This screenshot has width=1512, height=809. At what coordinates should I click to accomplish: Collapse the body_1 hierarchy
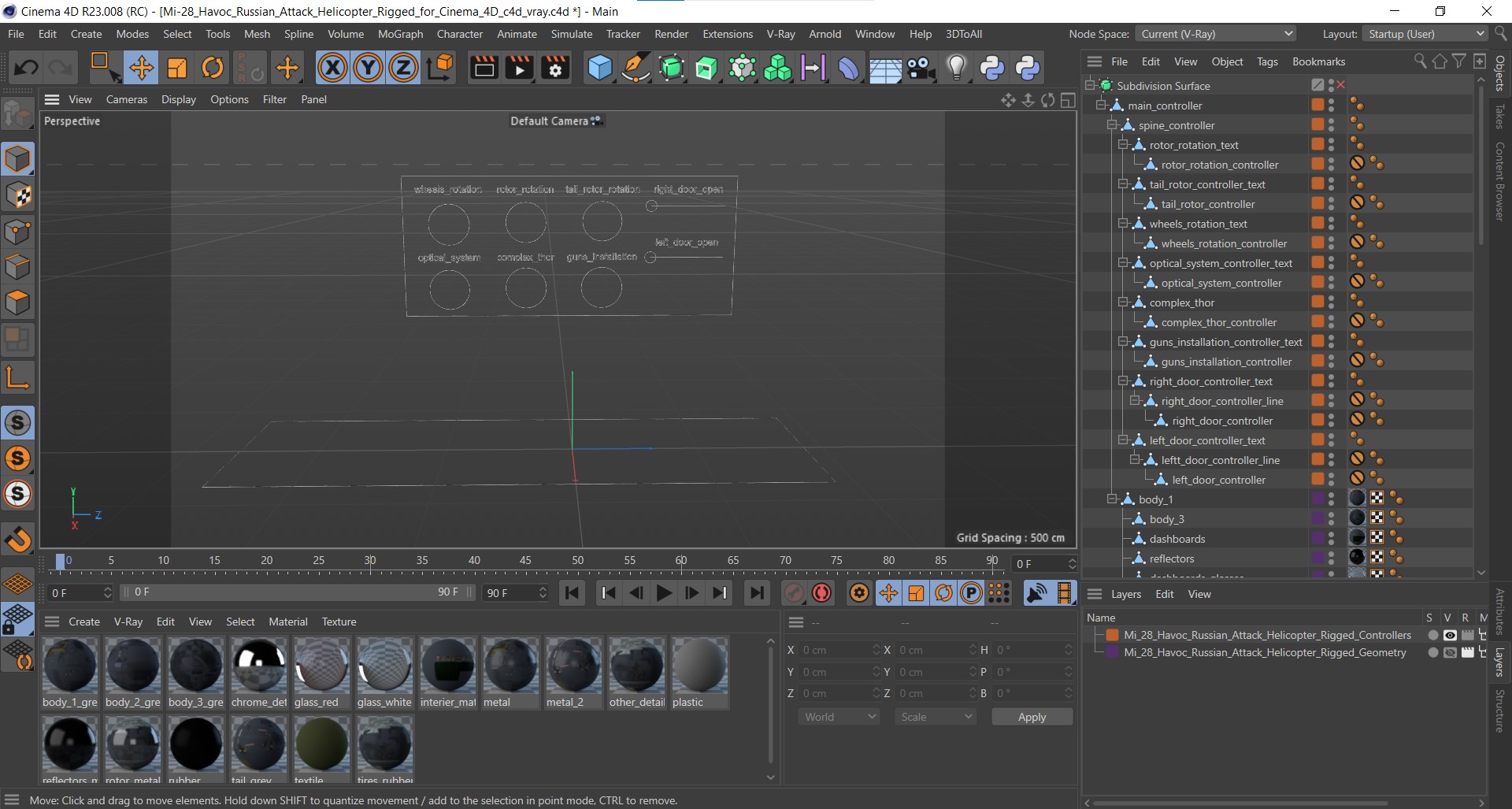(x=1113, y=499)
